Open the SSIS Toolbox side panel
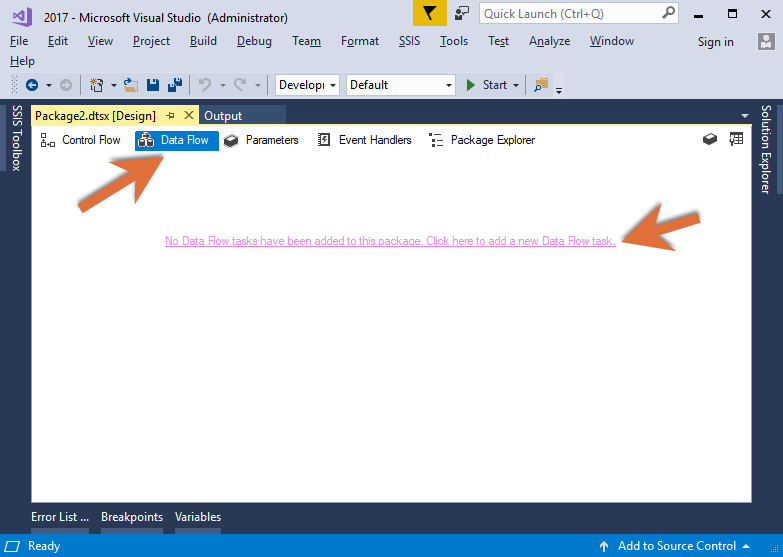This screenshot has width=783, height=557. tap(16, 138)
